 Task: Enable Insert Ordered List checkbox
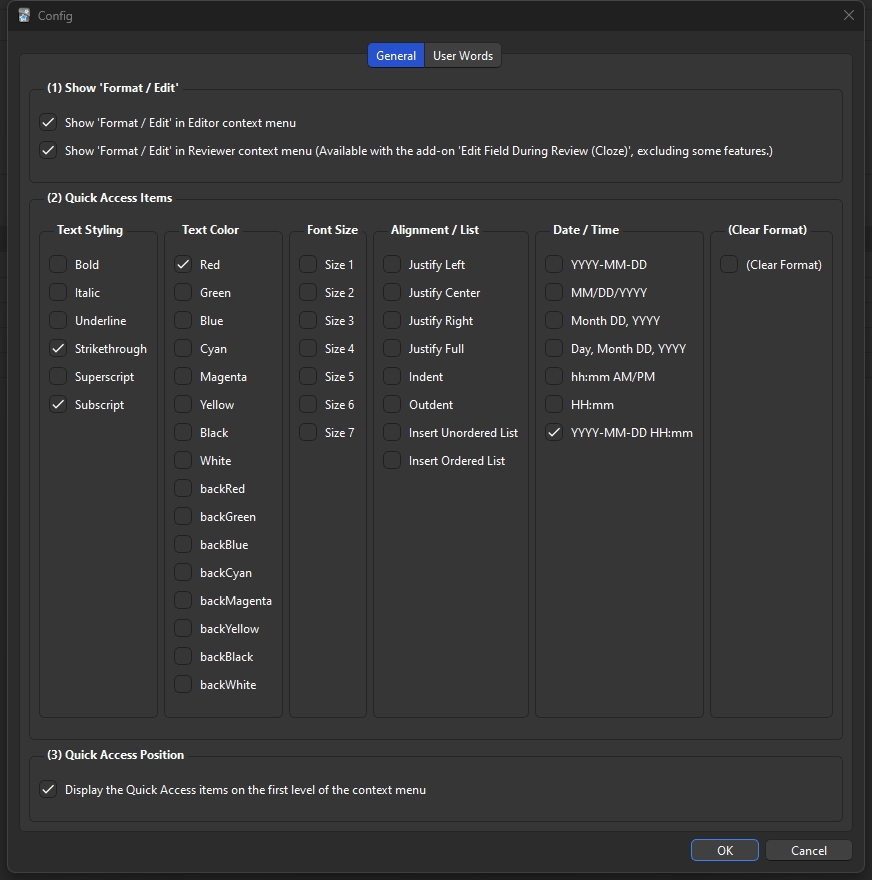click(393, 461)
